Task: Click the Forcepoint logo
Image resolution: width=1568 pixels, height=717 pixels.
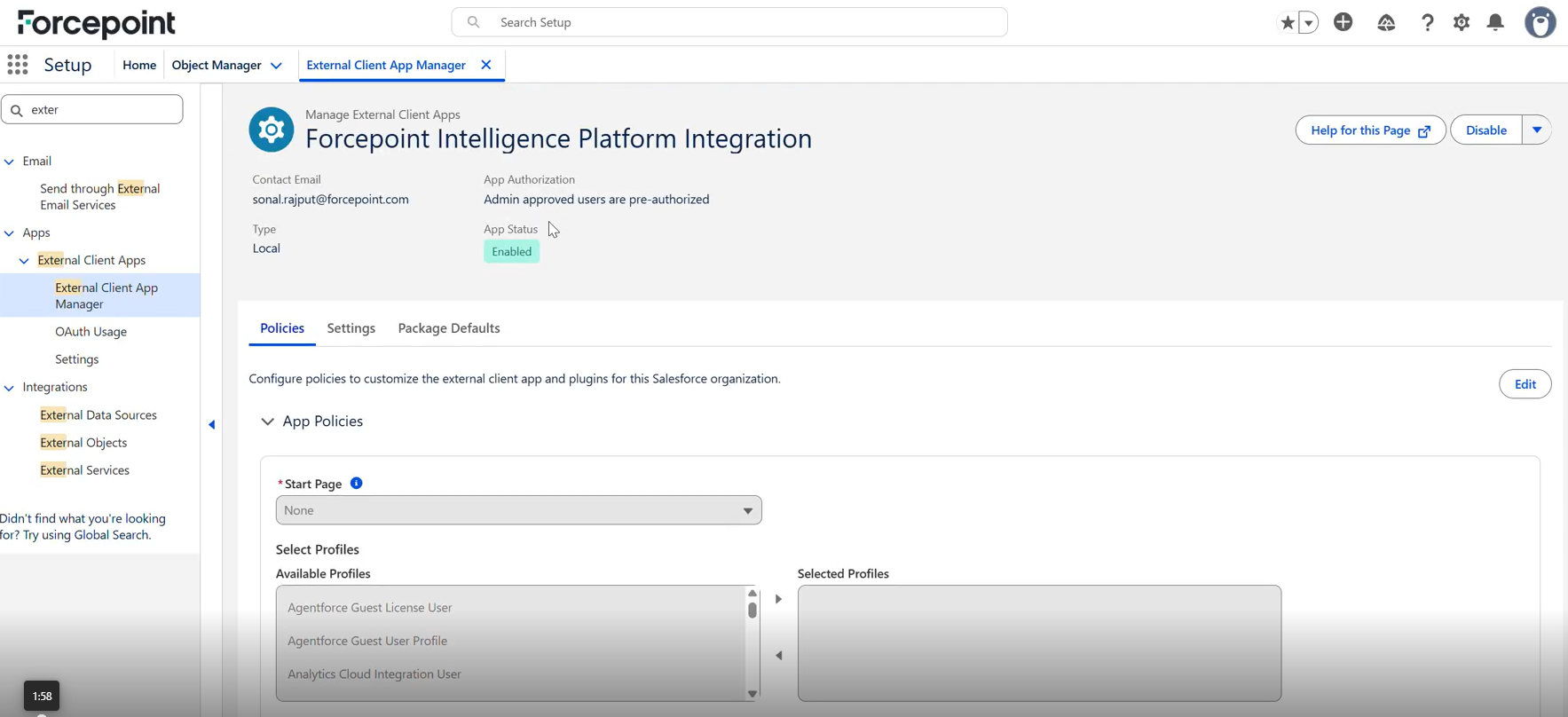Action: [97, 23]
